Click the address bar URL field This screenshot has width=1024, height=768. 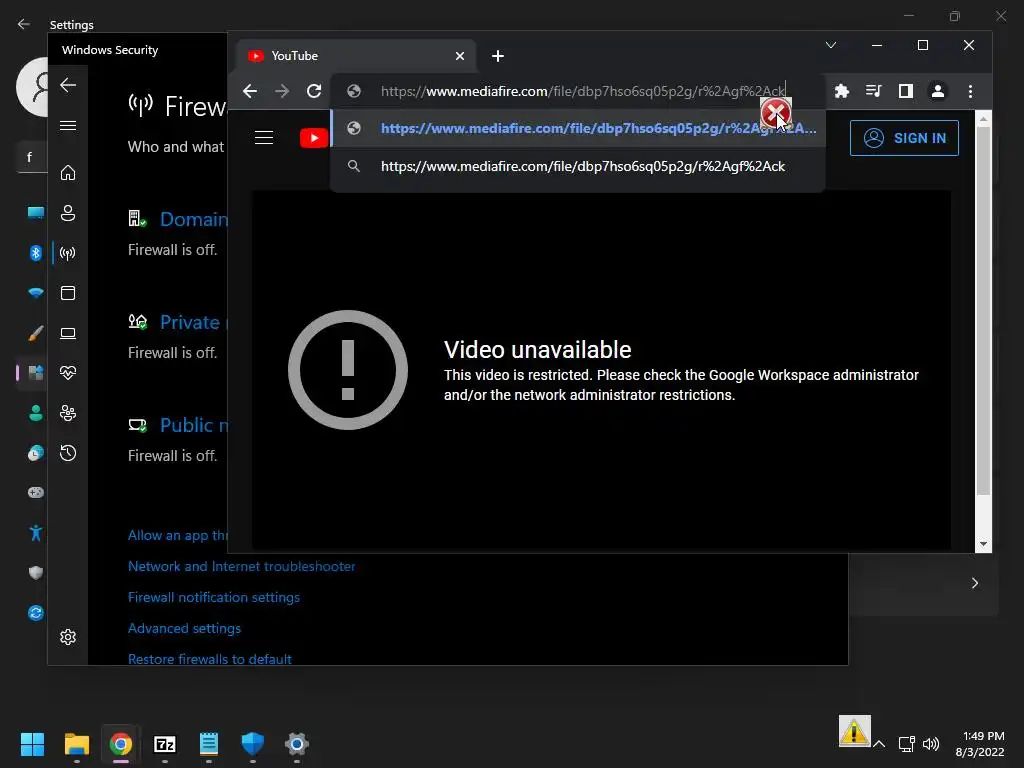[577, 91]
